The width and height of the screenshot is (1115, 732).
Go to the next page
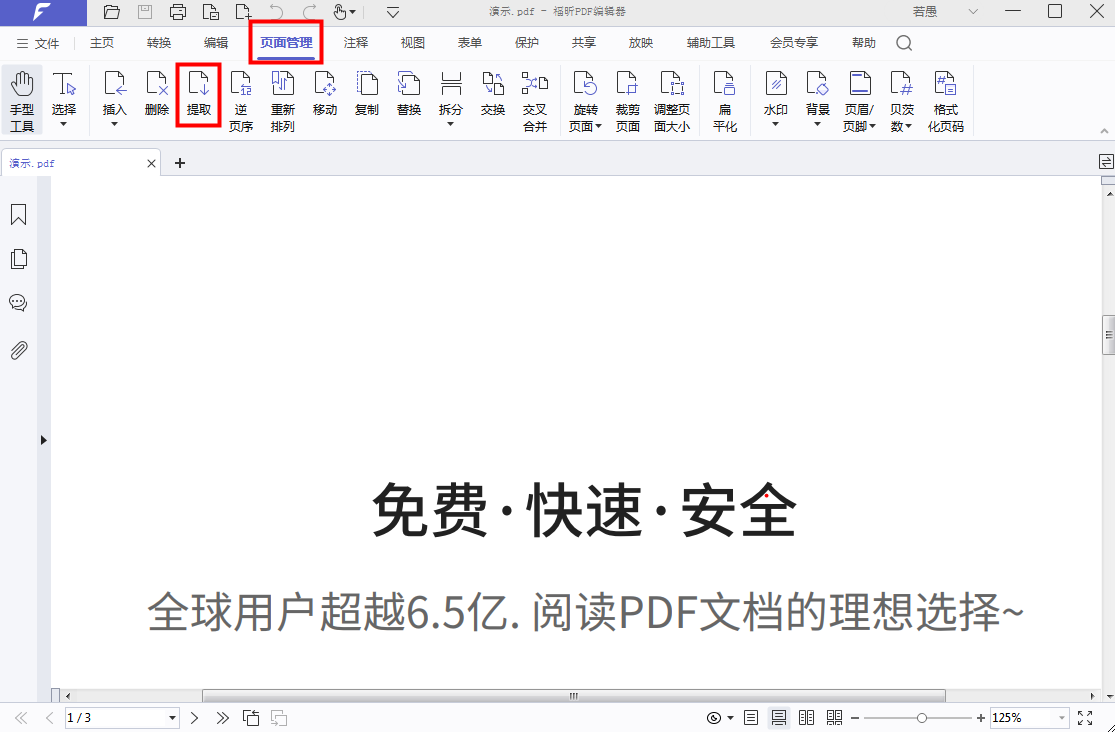194,718
